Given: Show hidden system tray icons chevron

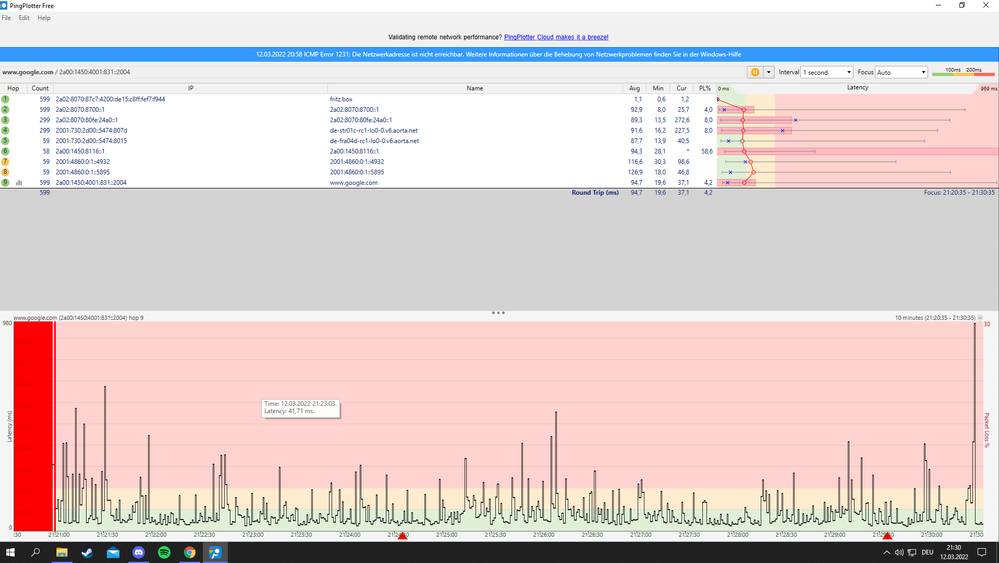Looking at the screenshot, I should (886, 552).
